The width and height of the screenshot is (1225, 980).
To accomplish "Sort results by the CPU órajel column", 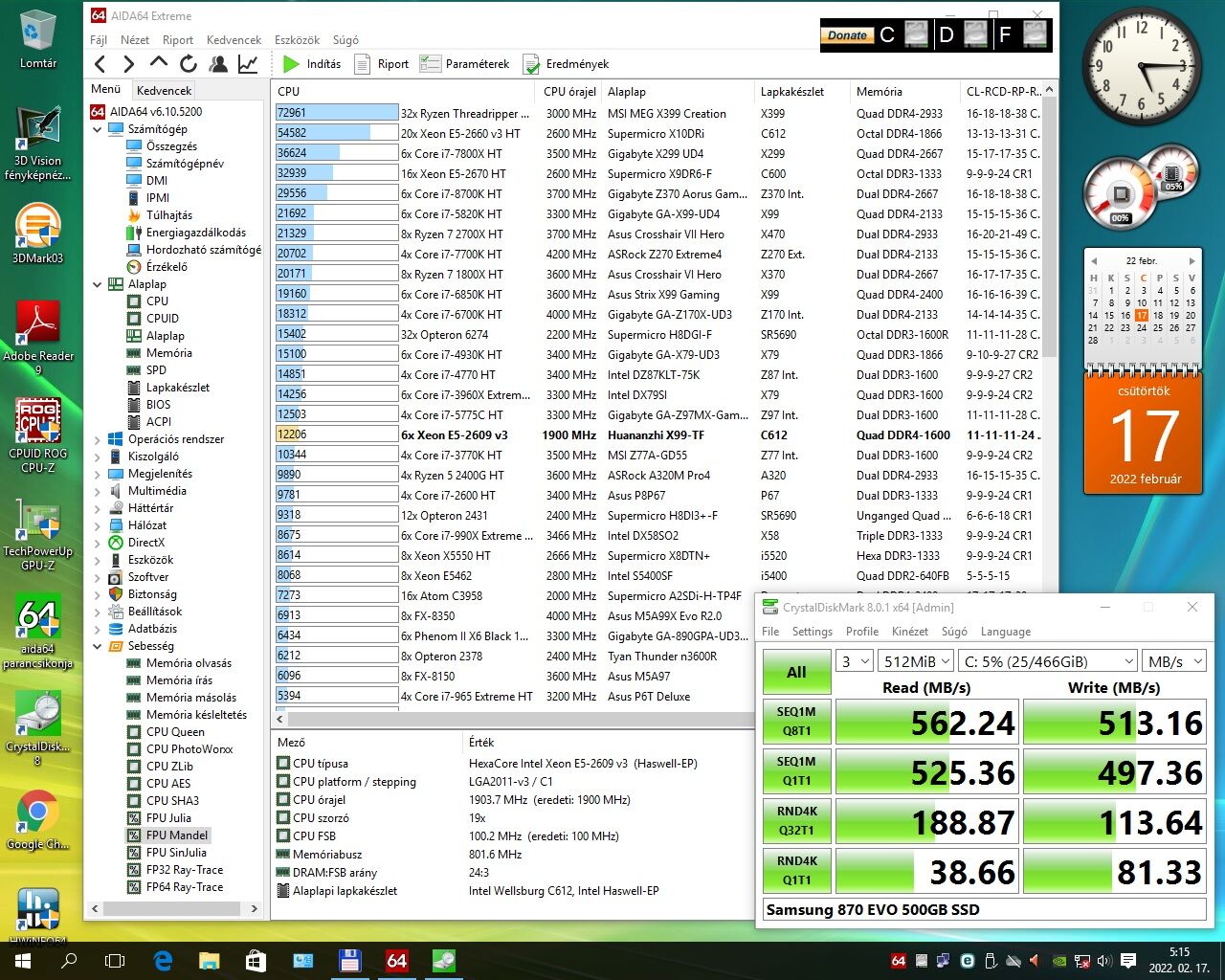I will point(569,92).
